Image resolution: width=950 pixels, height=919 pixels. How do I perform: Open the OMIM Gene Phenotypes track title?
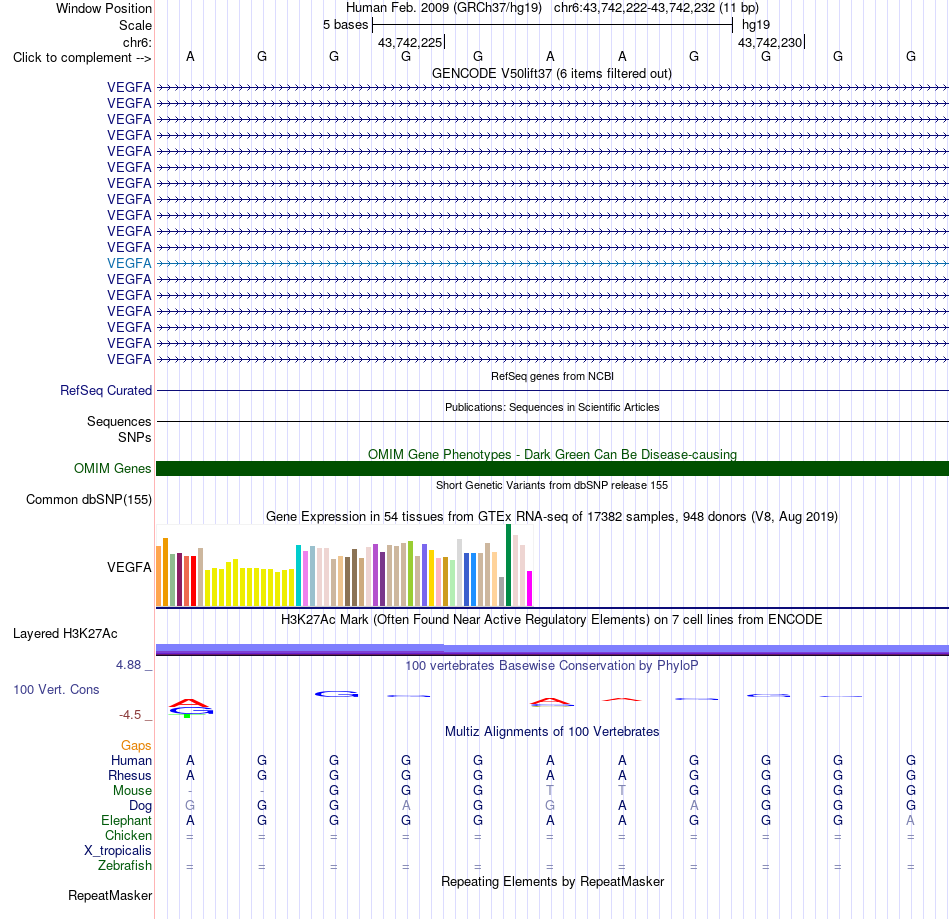[x=552, y=454]
